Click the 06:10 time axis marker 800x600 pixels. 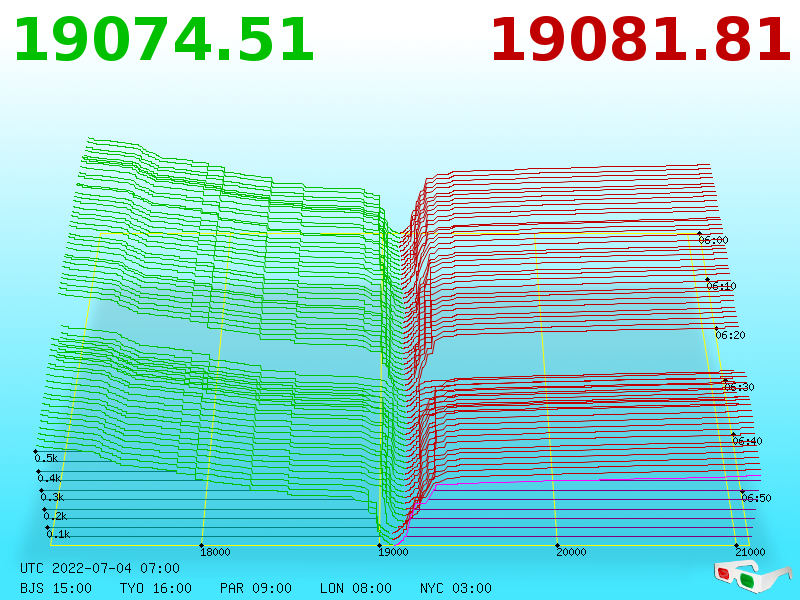[721, 286]
